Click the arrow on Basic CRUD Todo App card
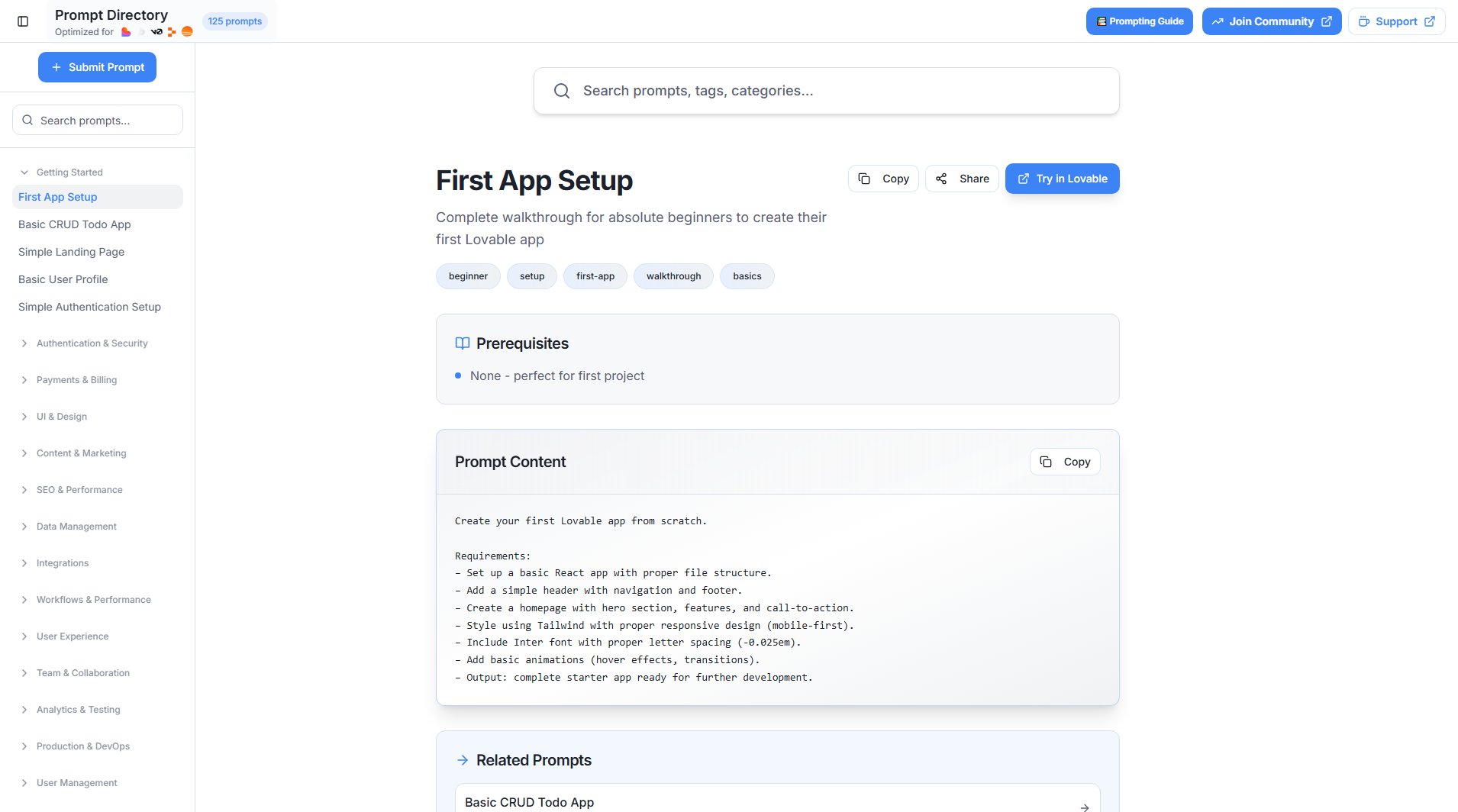The height and width of the screenshot is (812, 1458). point(1084,807)
